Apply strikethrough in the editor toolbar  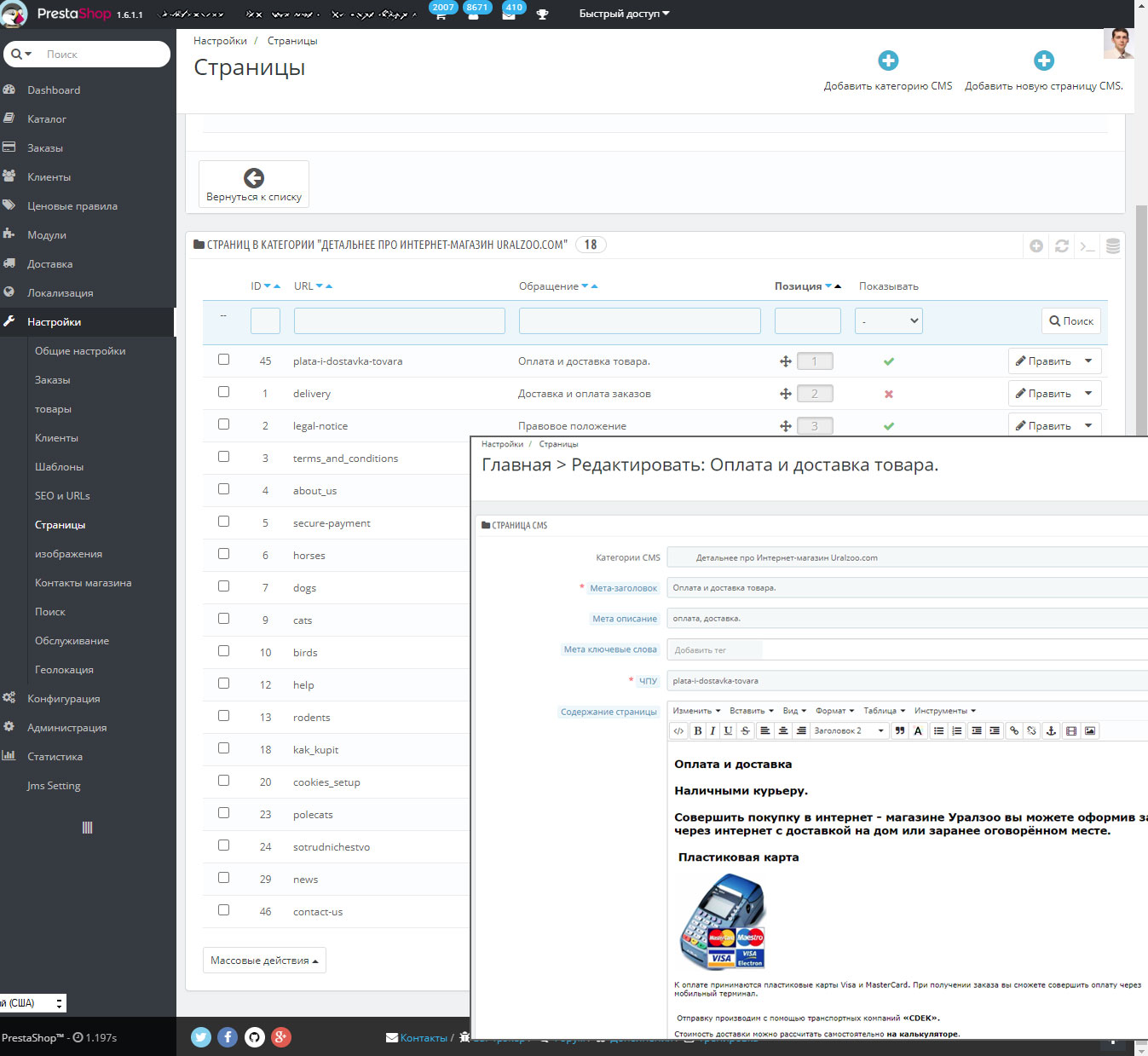click(745, 730)
